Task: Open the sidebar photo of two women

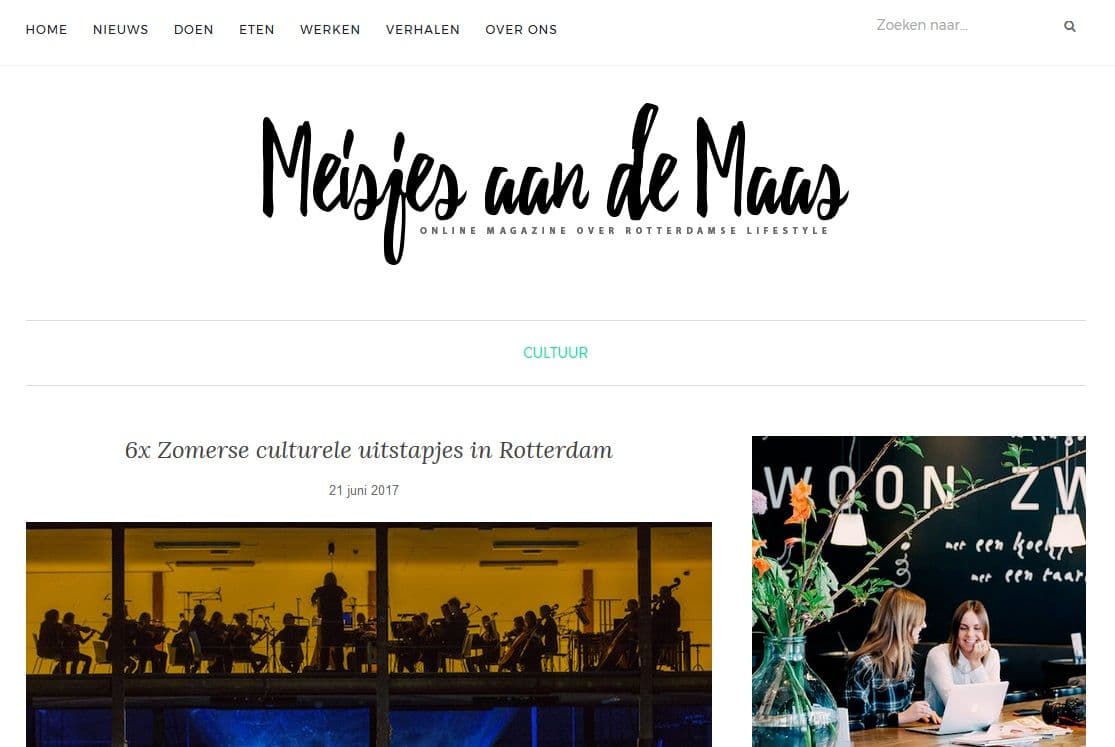Action: pyautogui.click(x=919, y=591)
